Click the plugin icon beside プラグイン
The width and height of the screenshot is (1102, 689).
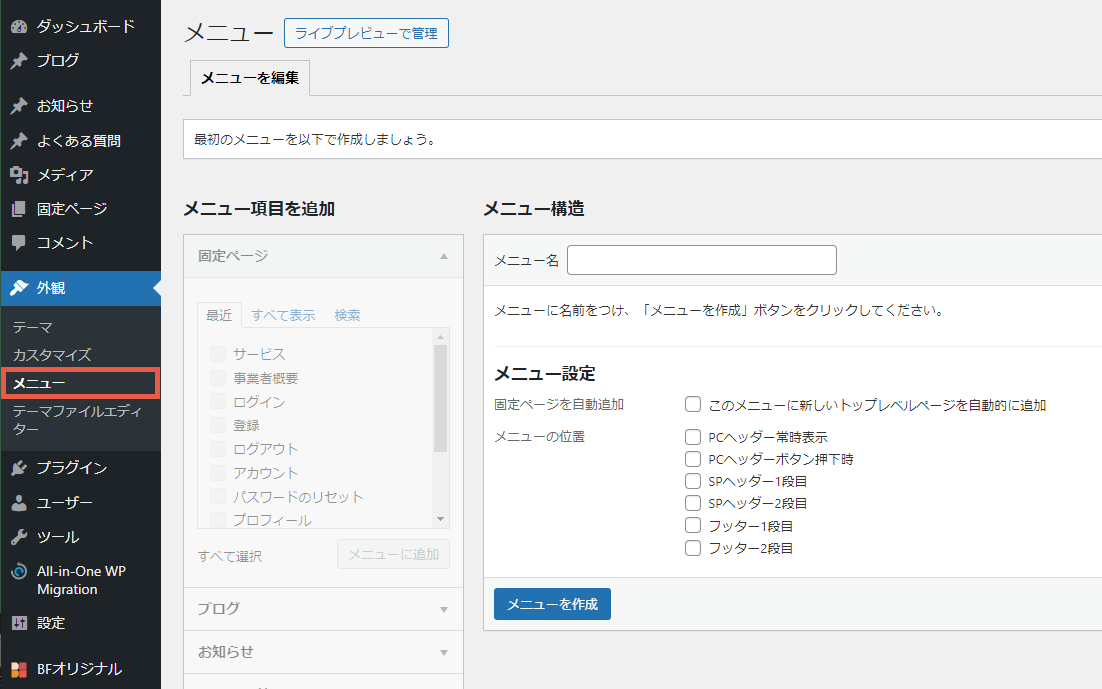[19, 468]
